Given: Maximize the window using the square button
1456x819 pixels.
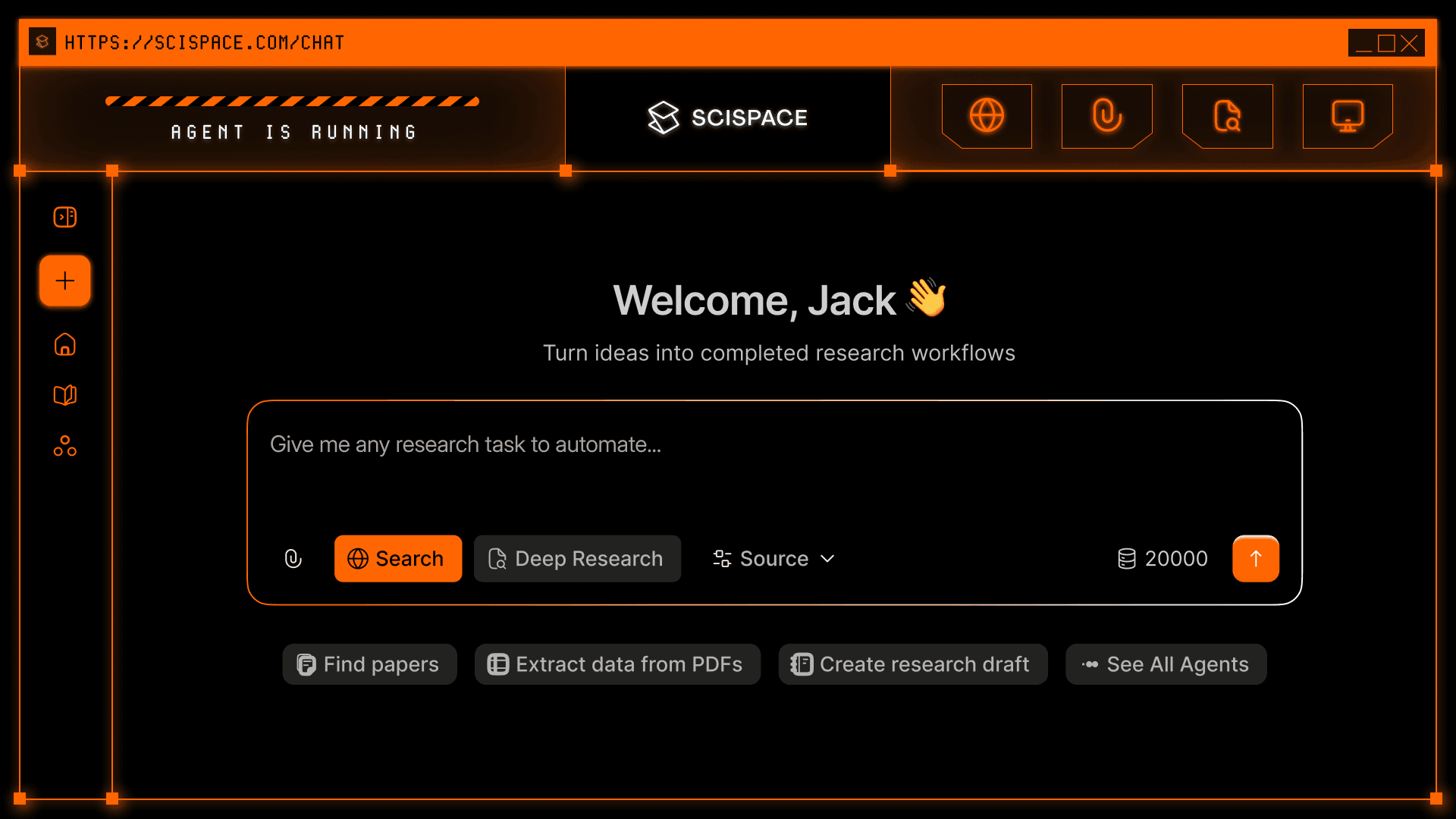Looking at the screenshot, I should pos(1386,43).
